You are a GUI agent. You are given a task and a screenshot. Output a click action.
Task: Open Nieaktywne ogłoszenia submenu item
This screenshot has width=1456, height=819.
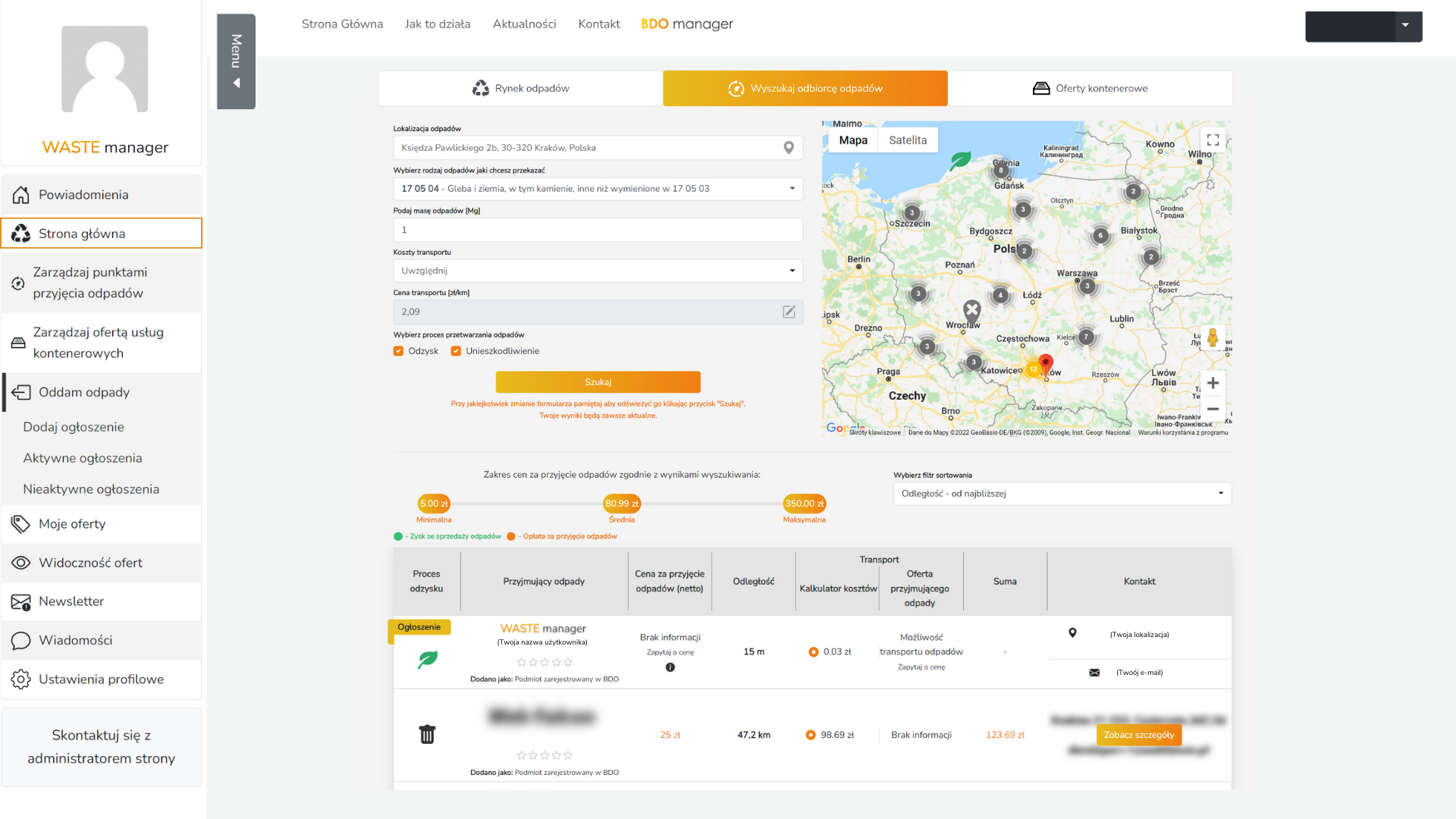click(91, 489)
